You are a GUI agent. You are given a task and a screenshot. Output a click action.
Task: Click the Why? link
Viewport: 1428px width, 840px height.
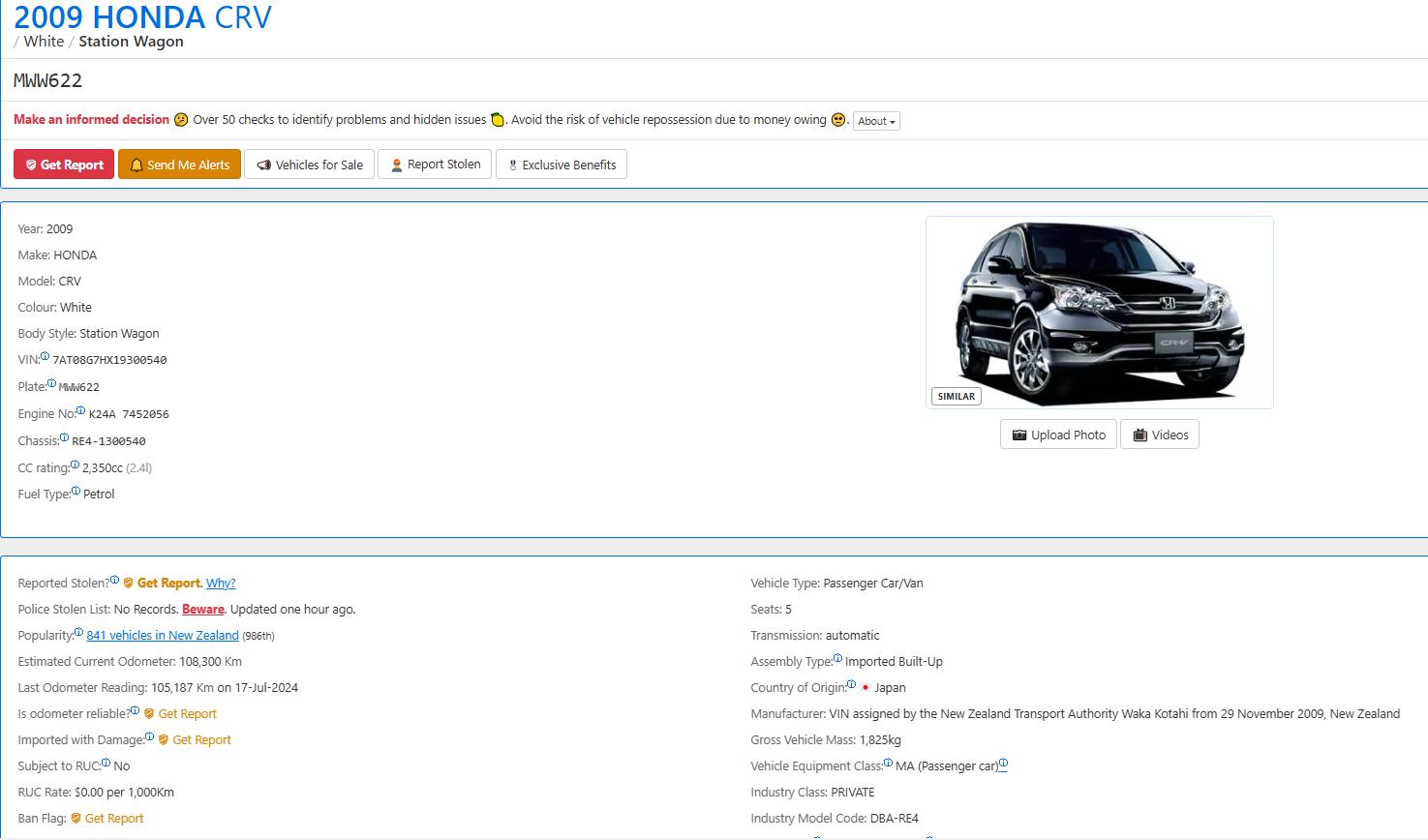point(221,584)
